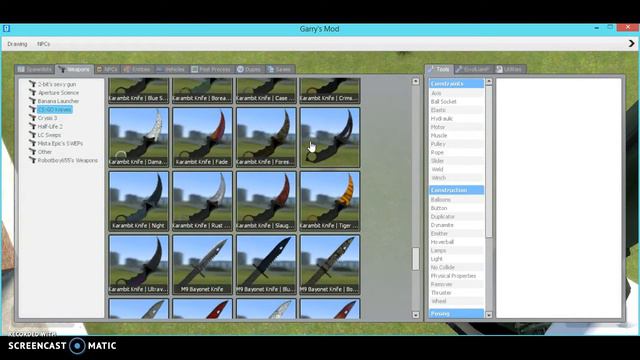The height and width of the screenshot is (360, 640).
Task: Choose the Weld tool
Action: (x=456, y=169)
